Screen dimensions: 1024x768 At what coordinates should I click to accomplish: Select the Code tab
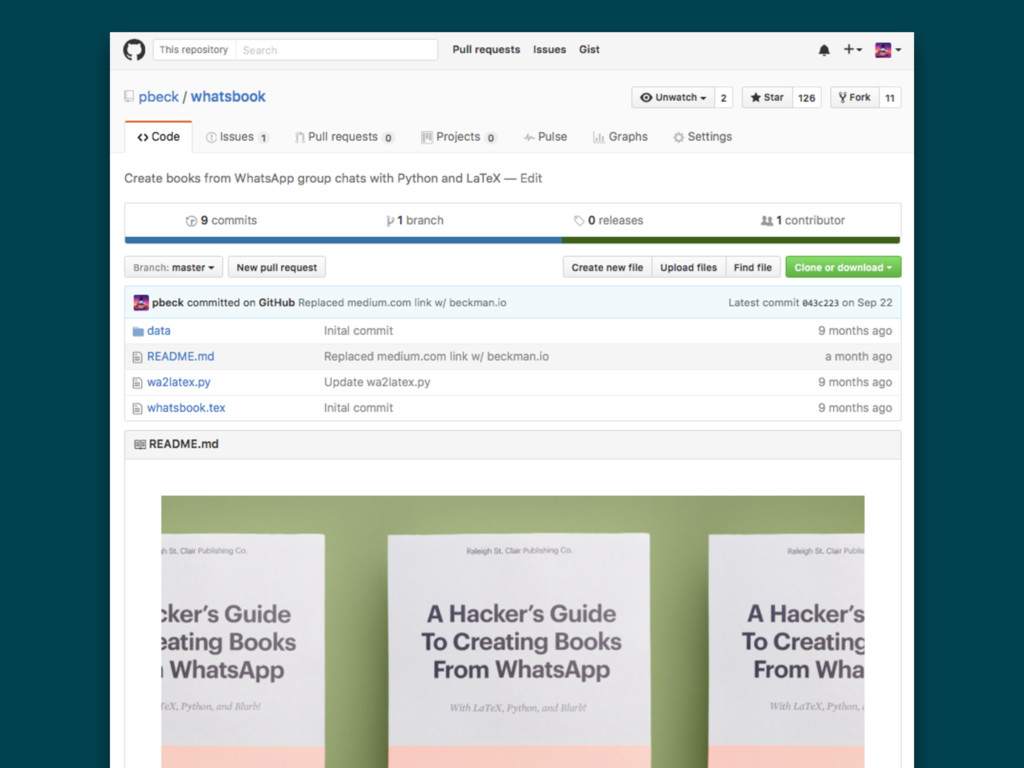[159, 136]
